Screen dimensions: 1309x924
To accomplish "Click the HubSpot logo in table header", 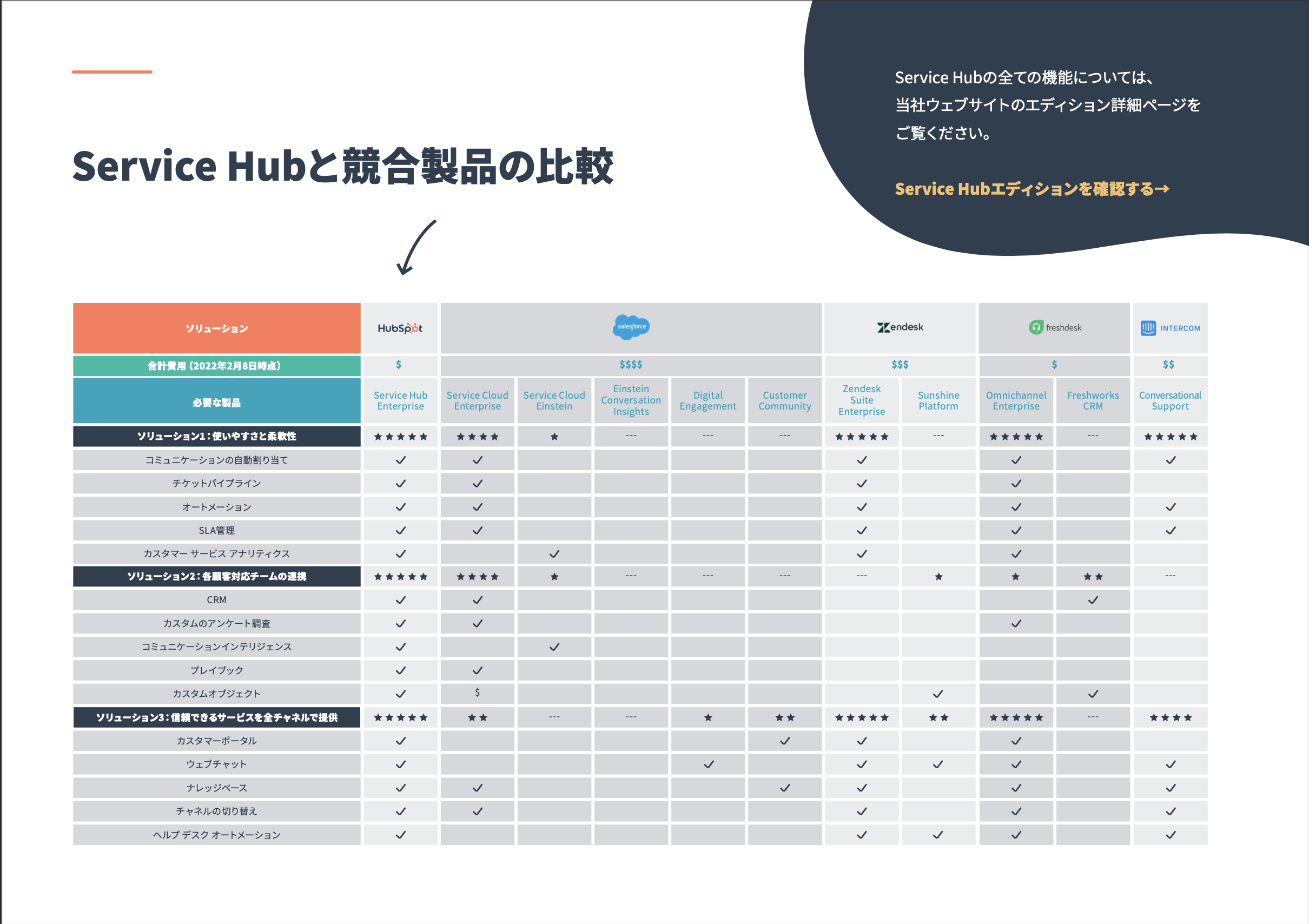I will click(x=400, y=328).
